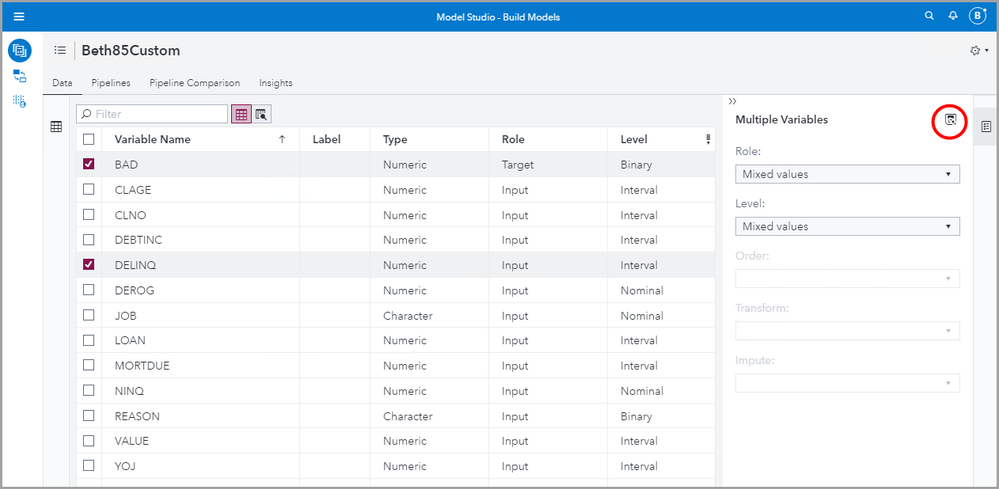Switch to the Pipelines tab

[111, 83]
